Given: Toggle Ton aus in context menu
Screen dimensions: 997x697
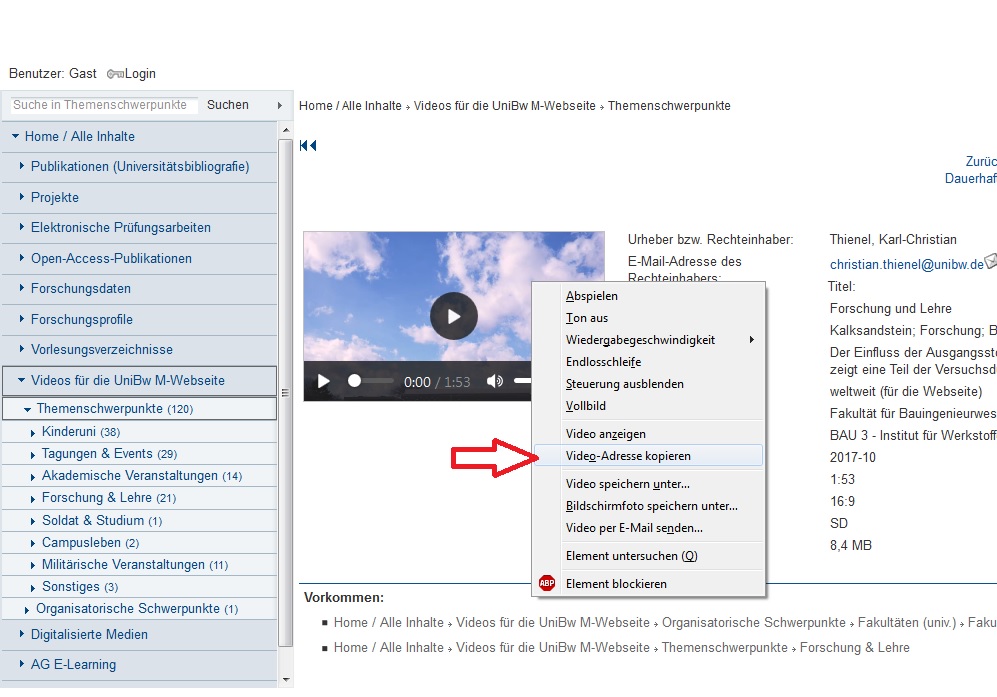Looking at the screenshot, I should pos(587,318).
